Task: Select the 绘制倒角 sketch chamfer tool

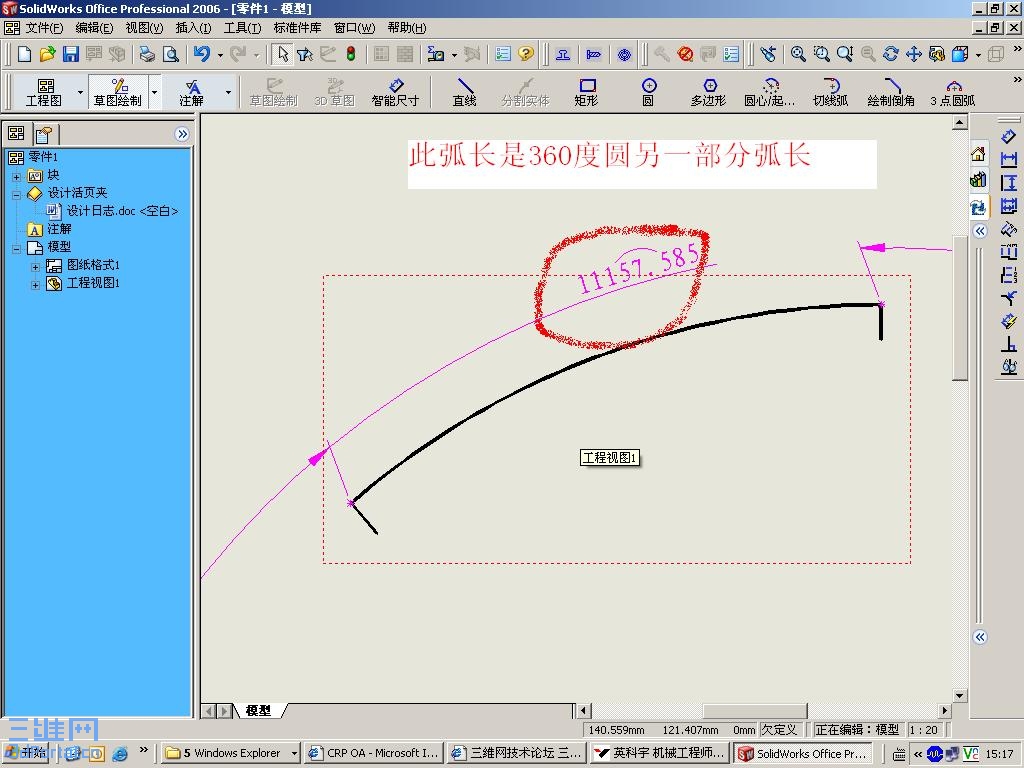Action: 891,93
